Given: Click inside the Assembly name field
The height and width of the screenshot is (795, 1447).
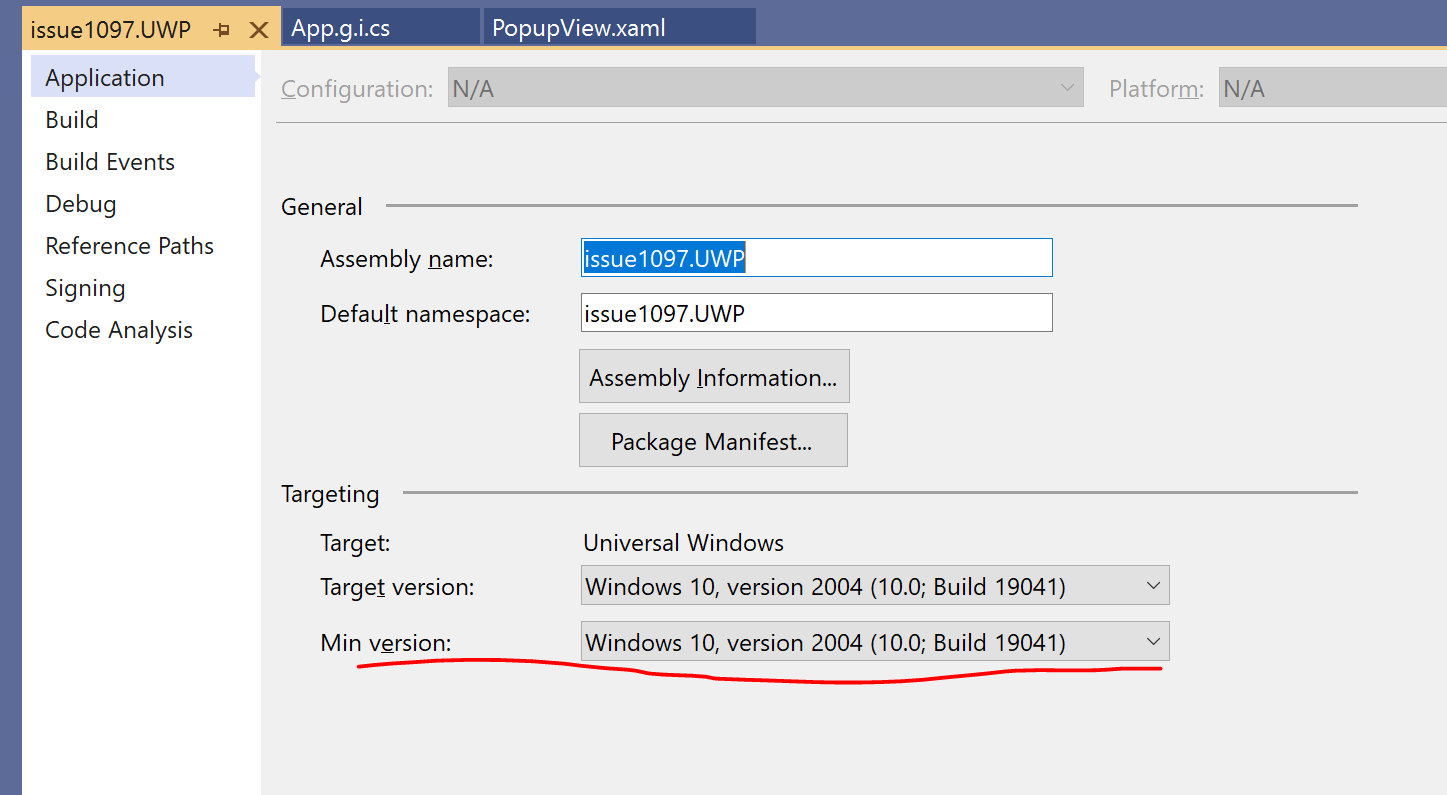Looking at the screenshot, I should click(x=816, y=257).
